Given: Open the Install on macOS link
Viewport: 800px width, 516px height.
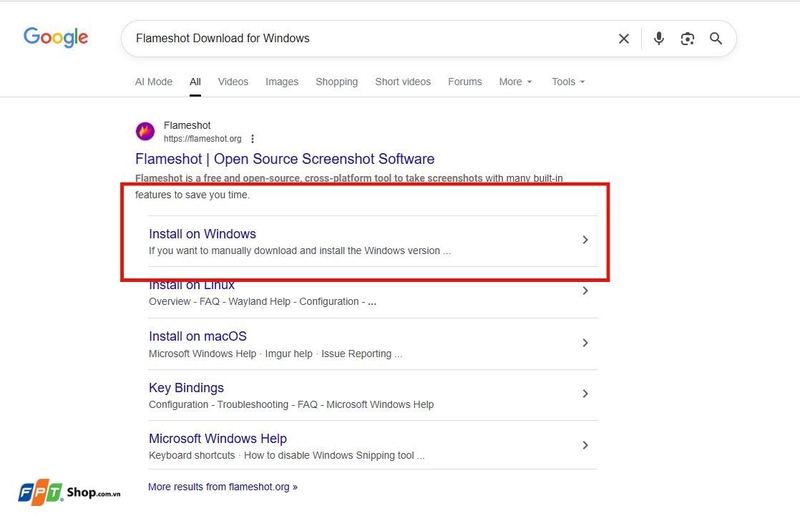Looking at the screenshot, I should click(197, 336).
